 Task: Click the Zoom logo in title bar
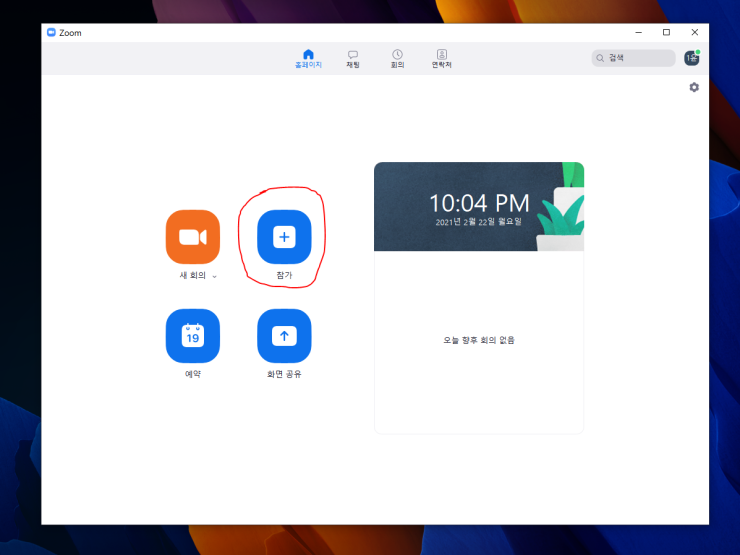coord(51,32)
